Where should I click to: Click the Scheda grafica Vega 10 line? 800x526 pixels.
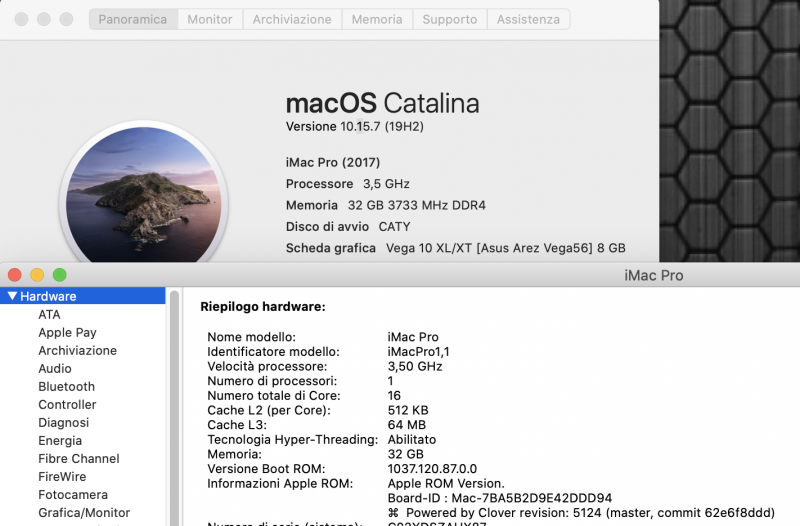pos(456,248)
